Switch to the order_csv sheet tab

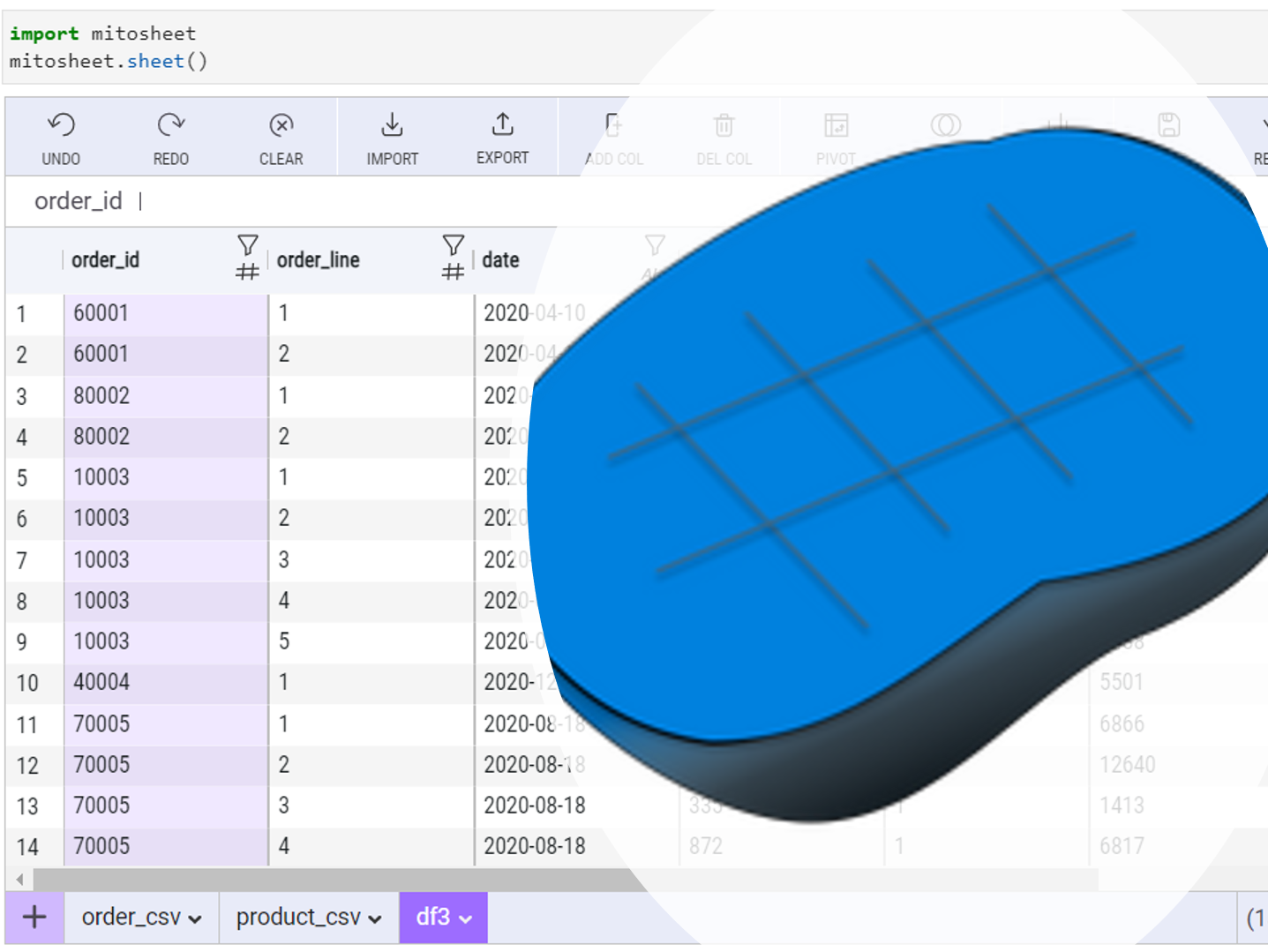click(131, 918)
